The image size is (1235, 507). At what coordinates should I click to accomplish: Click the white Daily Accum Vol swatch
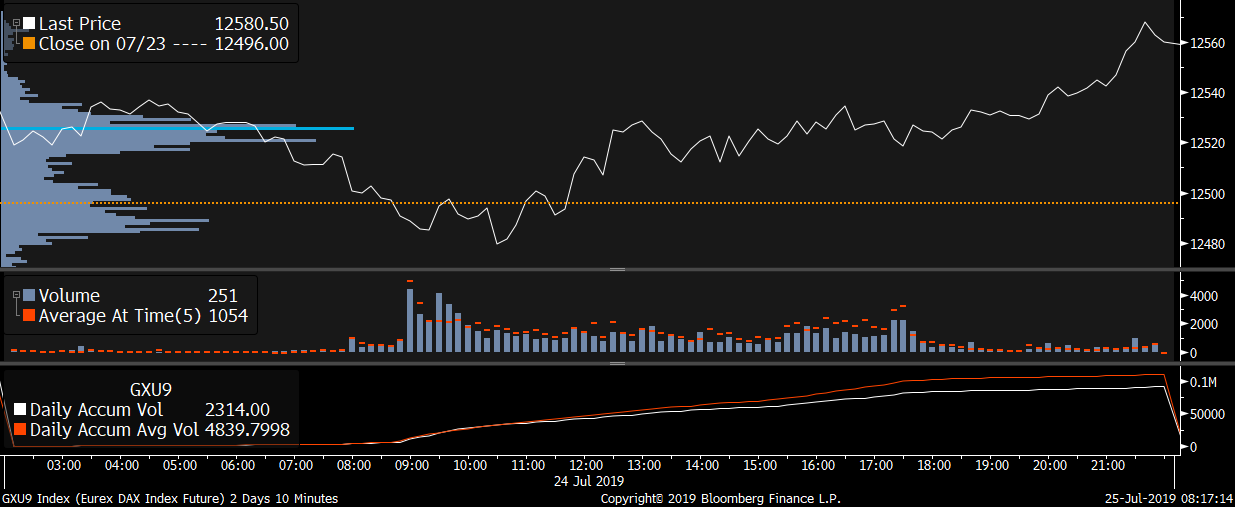pos(20,409)
